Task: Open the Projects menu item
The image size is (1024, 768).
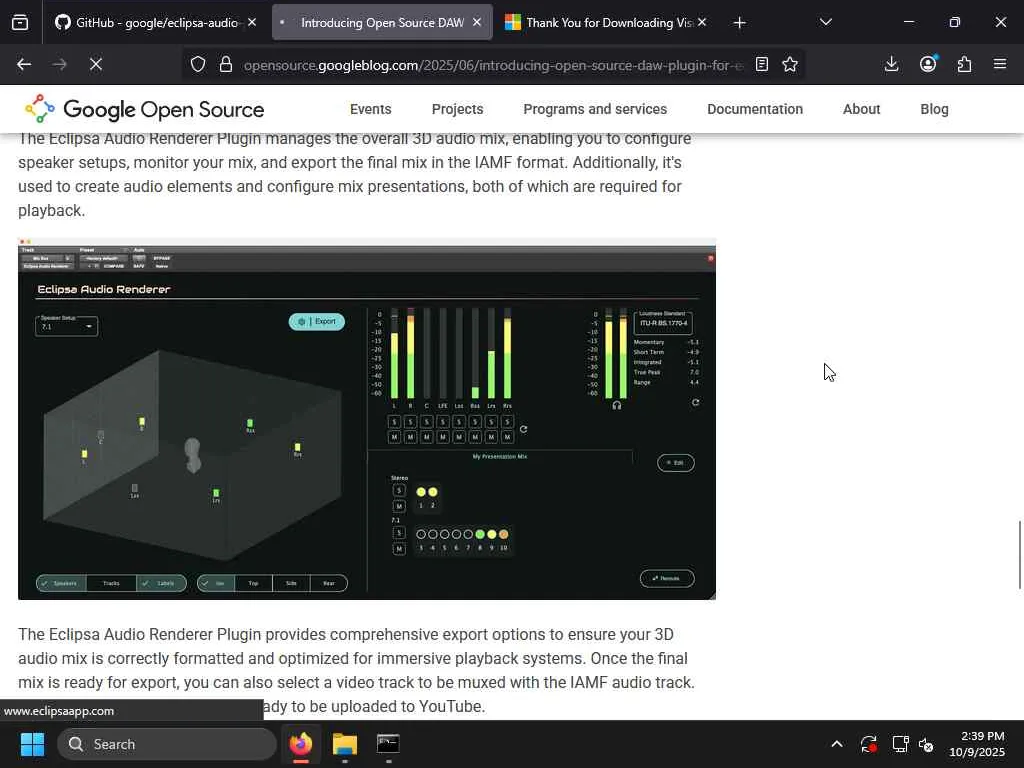Action: pyautogui.click(x=457, y=109)
